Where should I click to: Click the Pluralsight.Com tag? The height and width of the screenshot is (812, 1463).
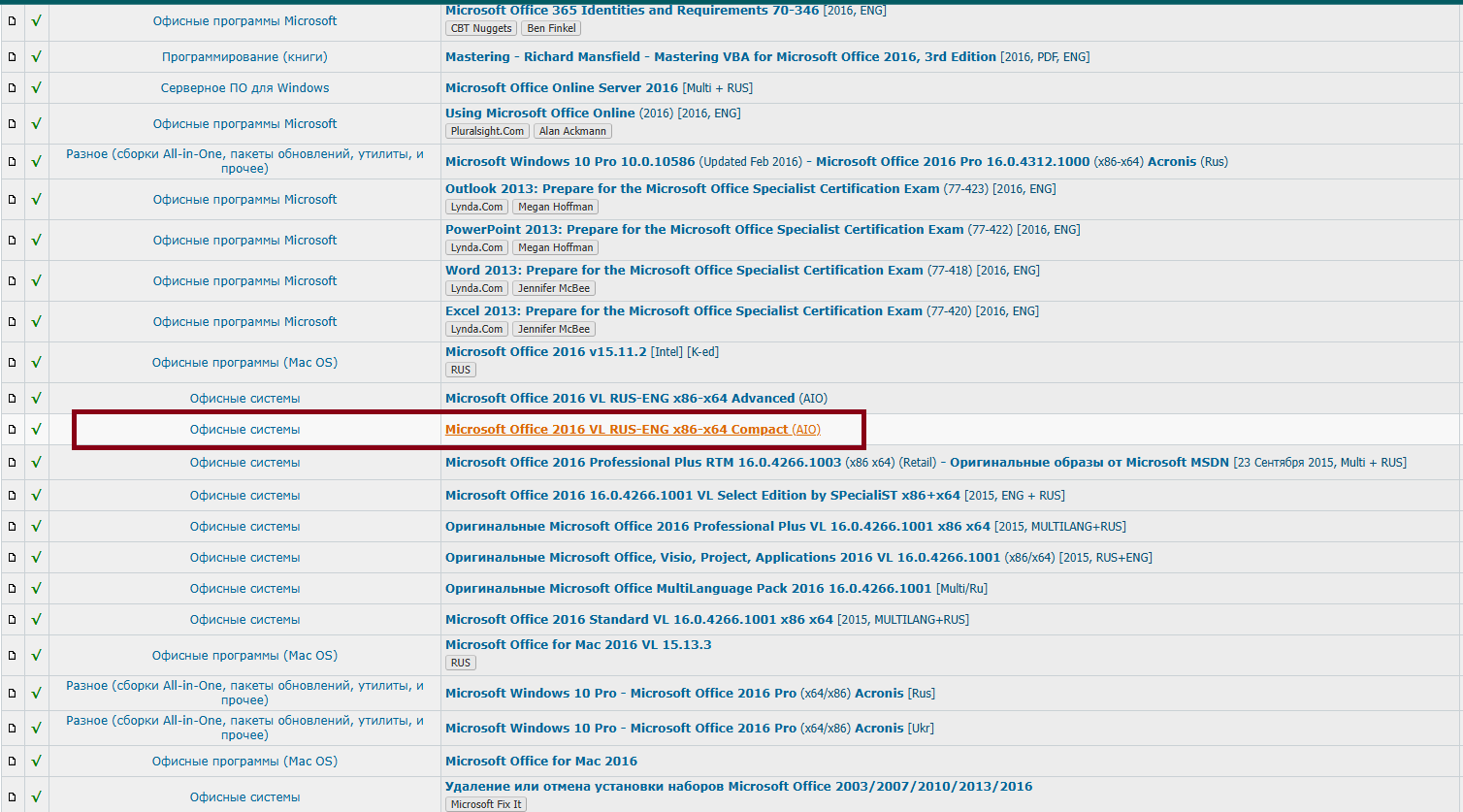(x=487, y=131)
